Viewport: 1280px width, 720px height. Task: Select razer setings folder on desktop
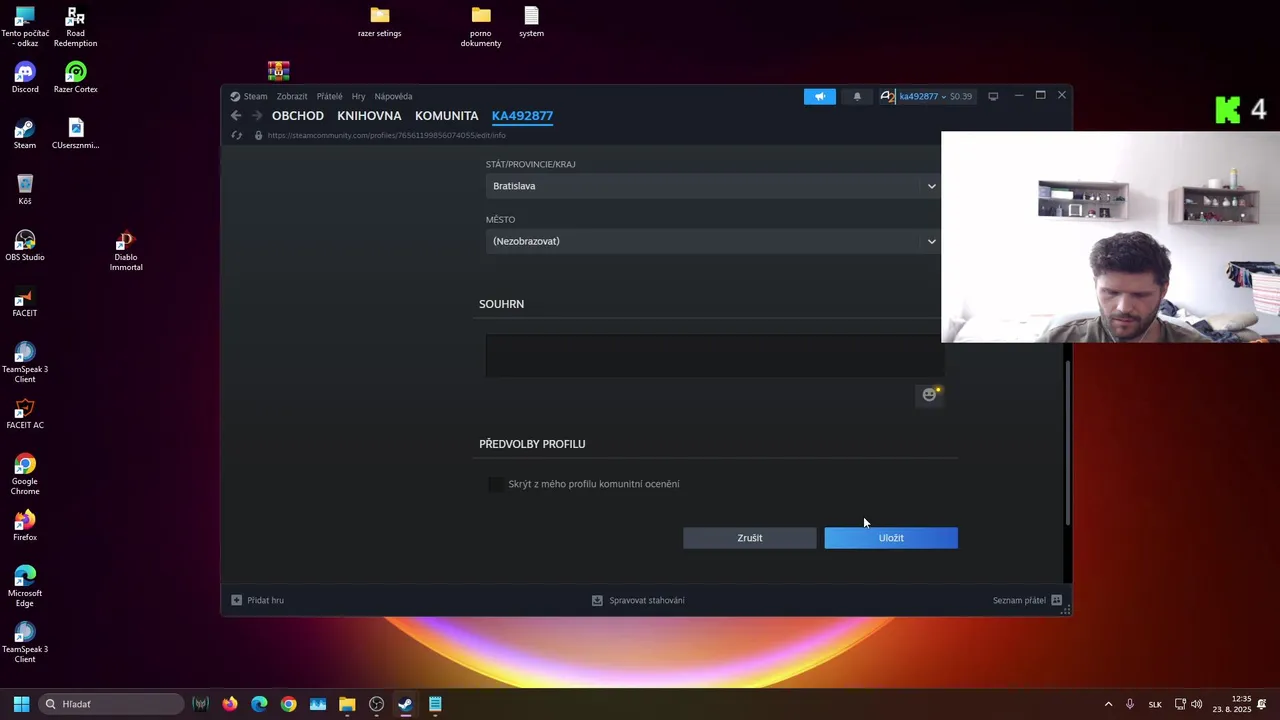click(x=380, y=22)
